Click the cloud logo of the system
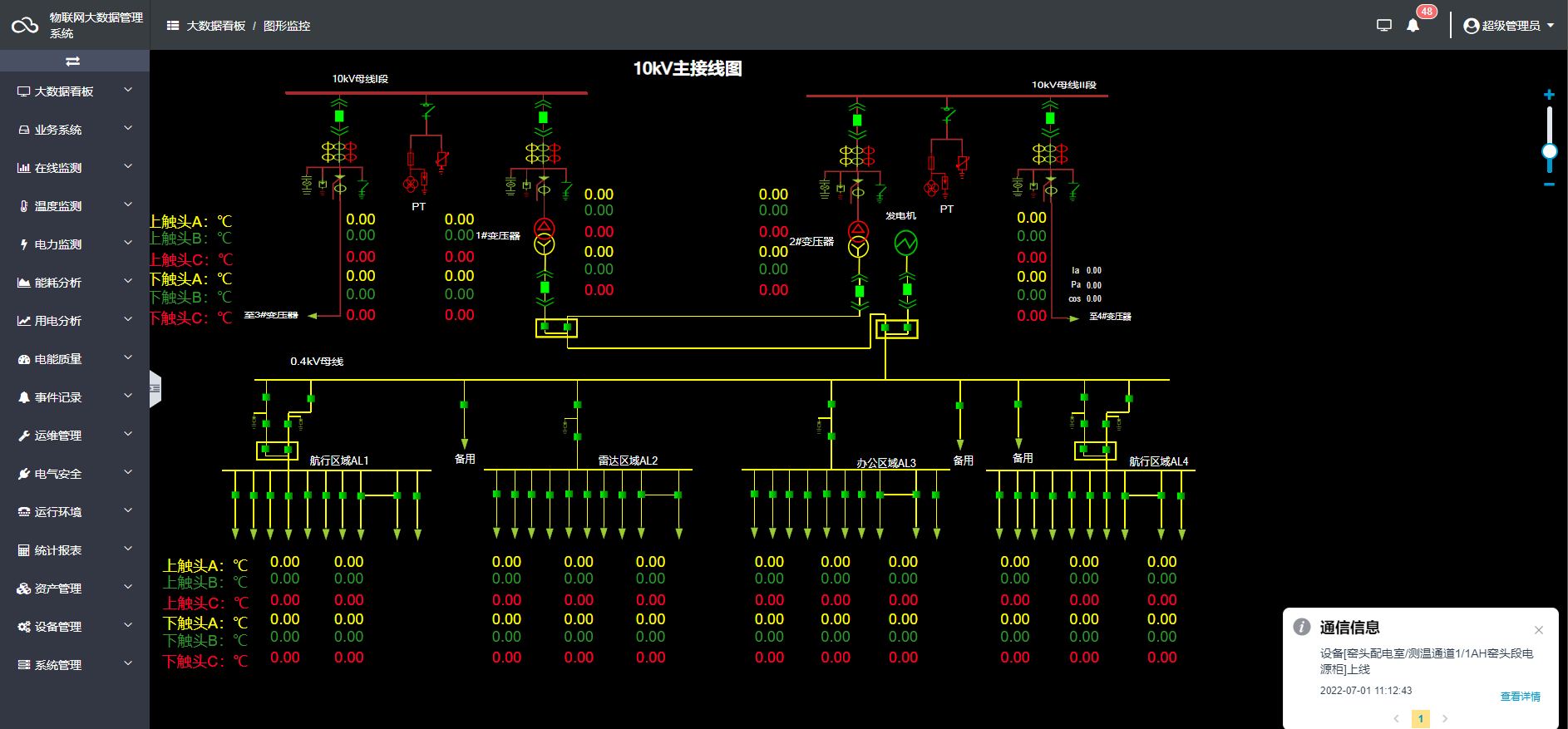Viewport: 1568px width, 729px height. click(x=25, y=25)
